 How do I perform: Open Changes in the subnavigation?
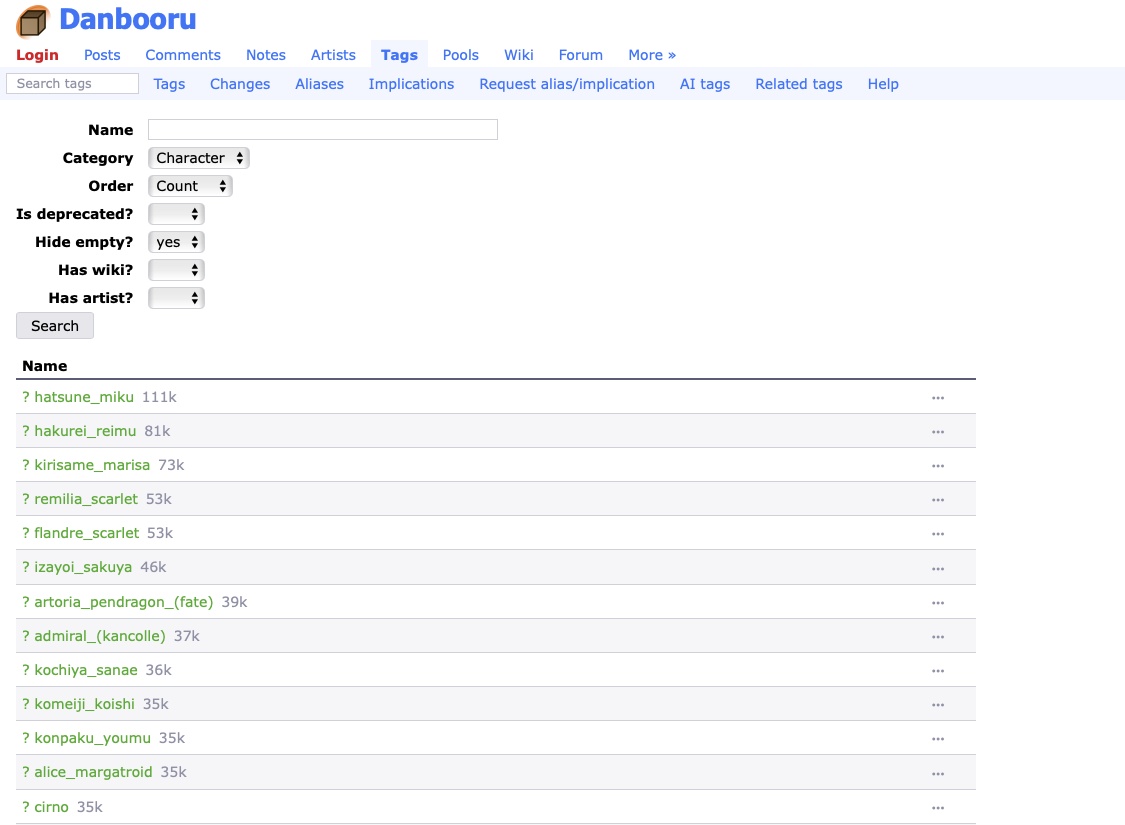[240, 84]
